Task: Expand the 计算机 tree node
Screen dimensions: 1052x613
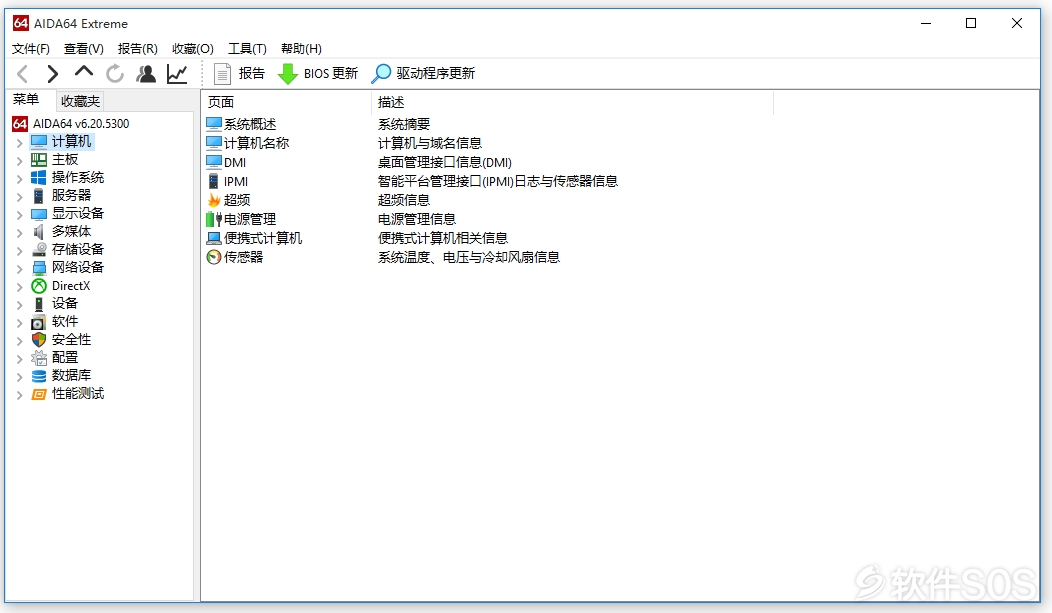Action: (19, 143)
